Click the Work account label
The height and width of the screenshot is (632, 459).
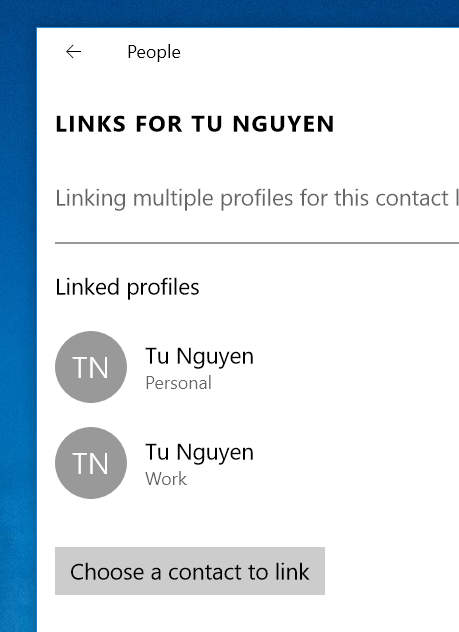point(166,479)
